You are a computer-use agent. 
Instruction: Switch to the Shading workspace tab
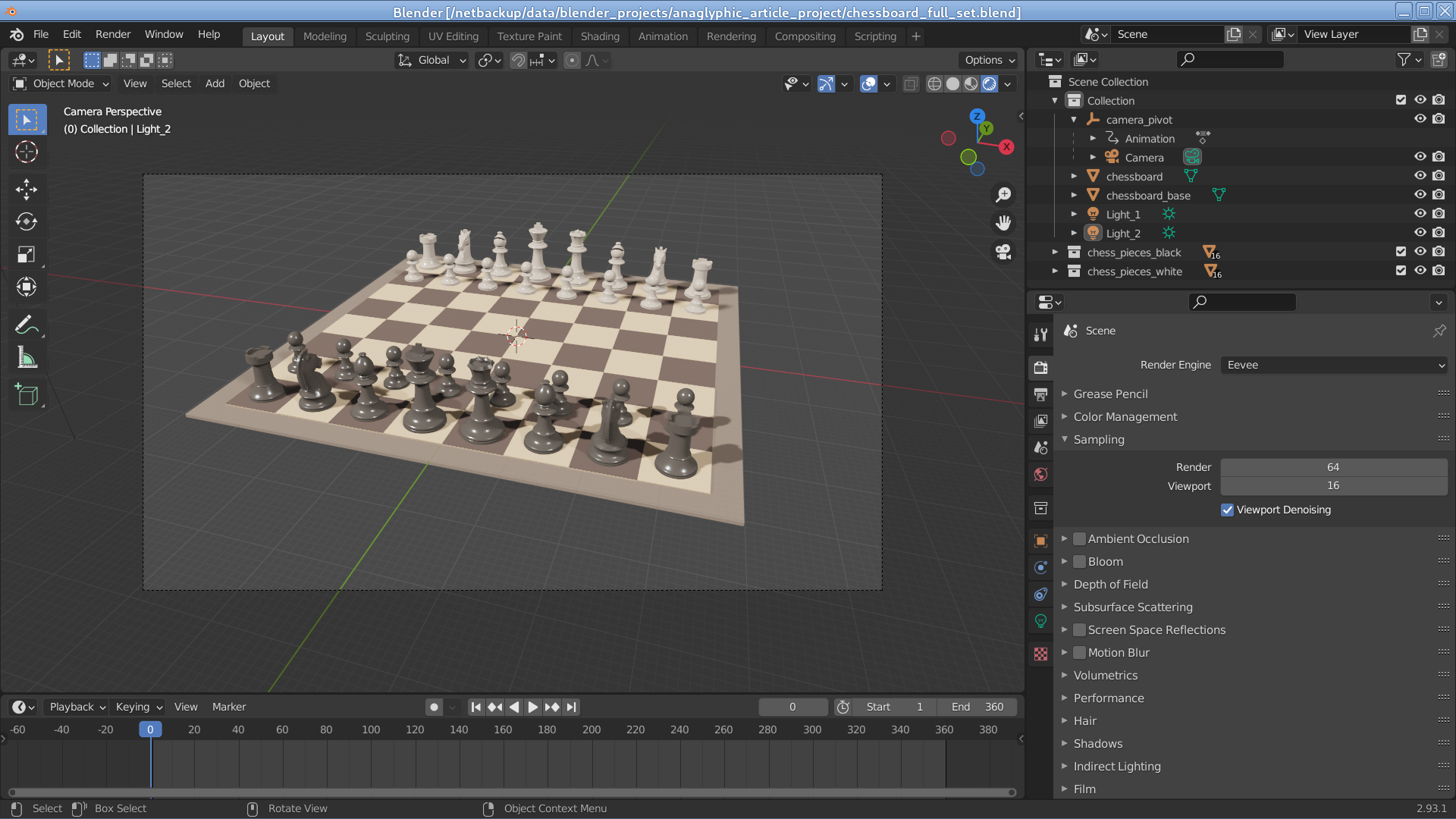(599, 36)
